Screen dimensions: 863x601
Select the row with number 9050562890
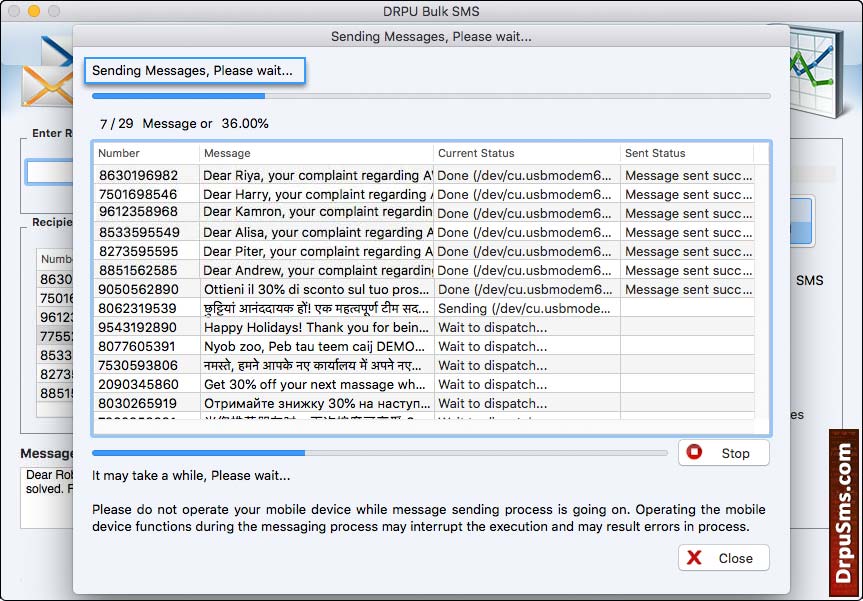coord(424,289)
